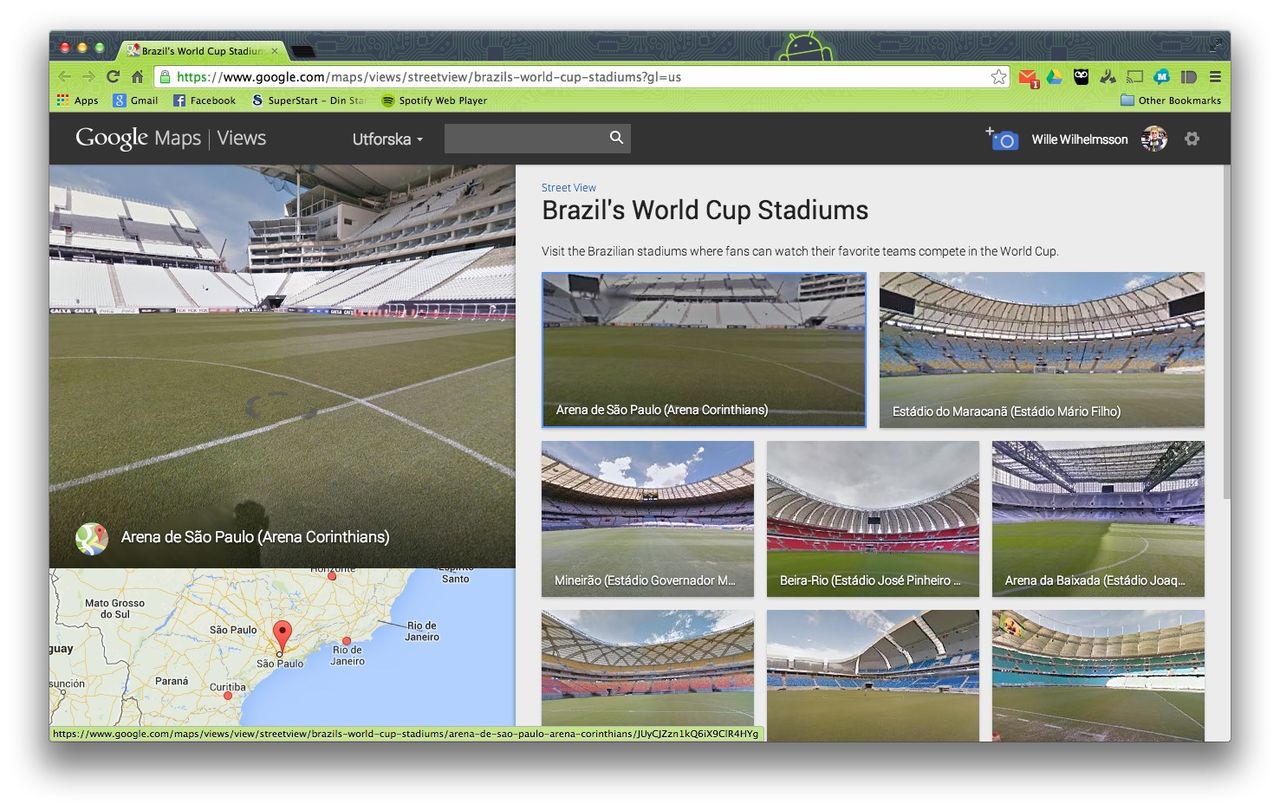Screen dimensions: 1280x810
Task: Open the Gmail bookmark
Action: tap(135, 100)
